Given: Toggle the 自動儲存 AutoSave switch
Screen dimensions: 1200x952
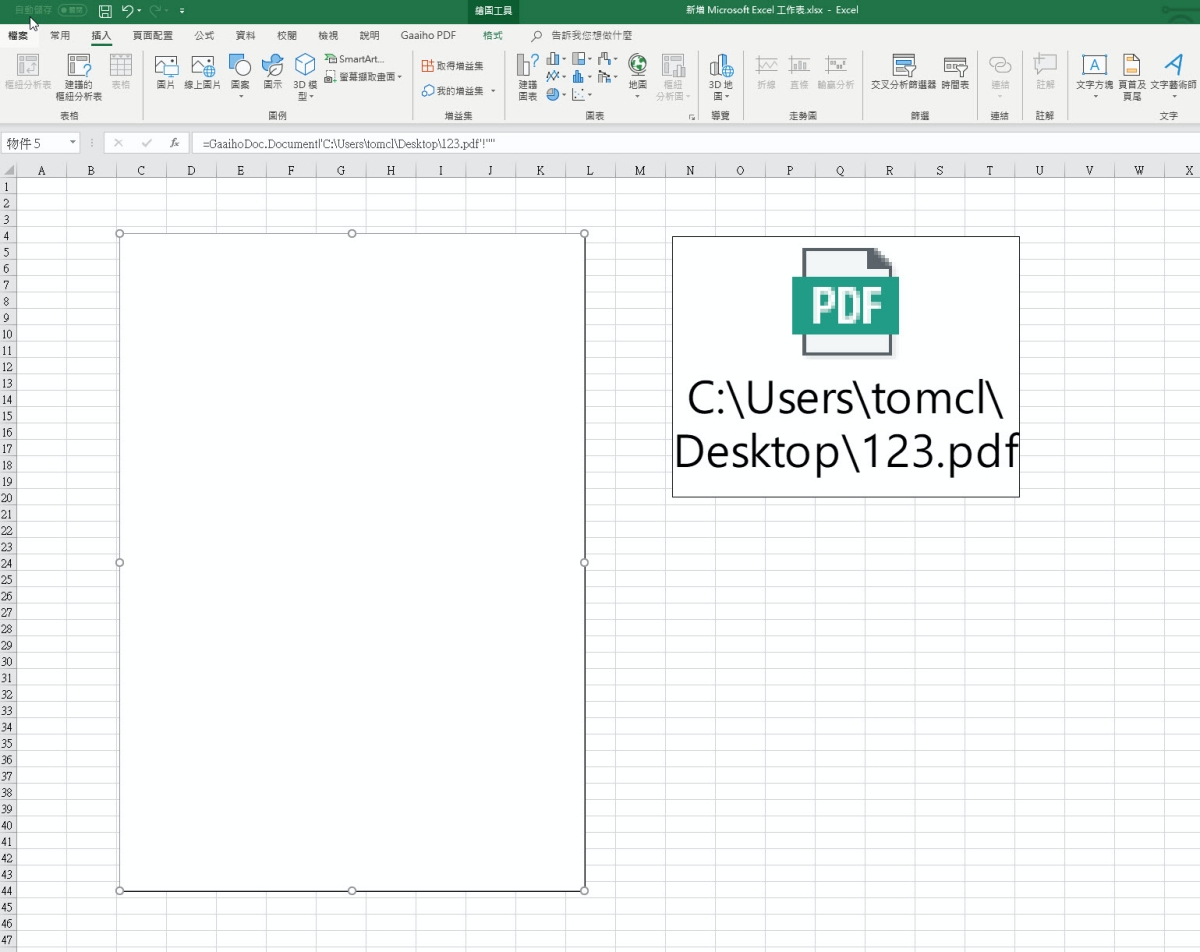Looking at the screenshot, I should (x=72, y=10).
